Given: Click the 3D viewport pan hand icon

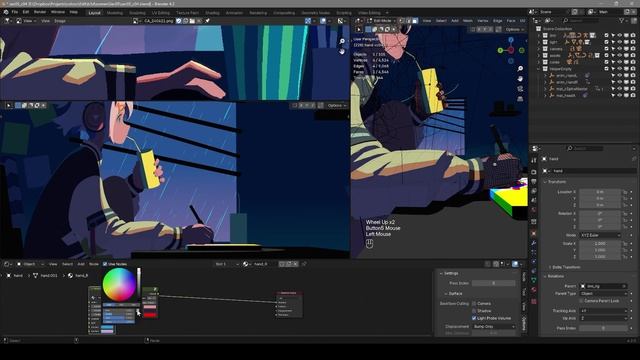Looking at the screenshot, I should click(520, 78).
